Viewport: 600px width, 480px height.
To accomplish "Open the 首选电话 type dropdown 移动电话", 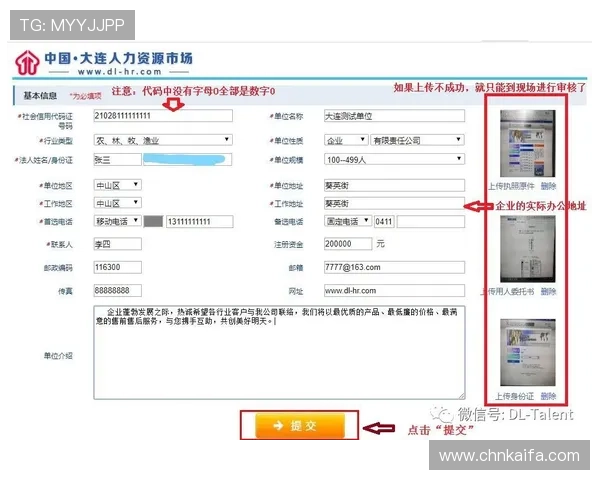I will click(x=117, y=221).
